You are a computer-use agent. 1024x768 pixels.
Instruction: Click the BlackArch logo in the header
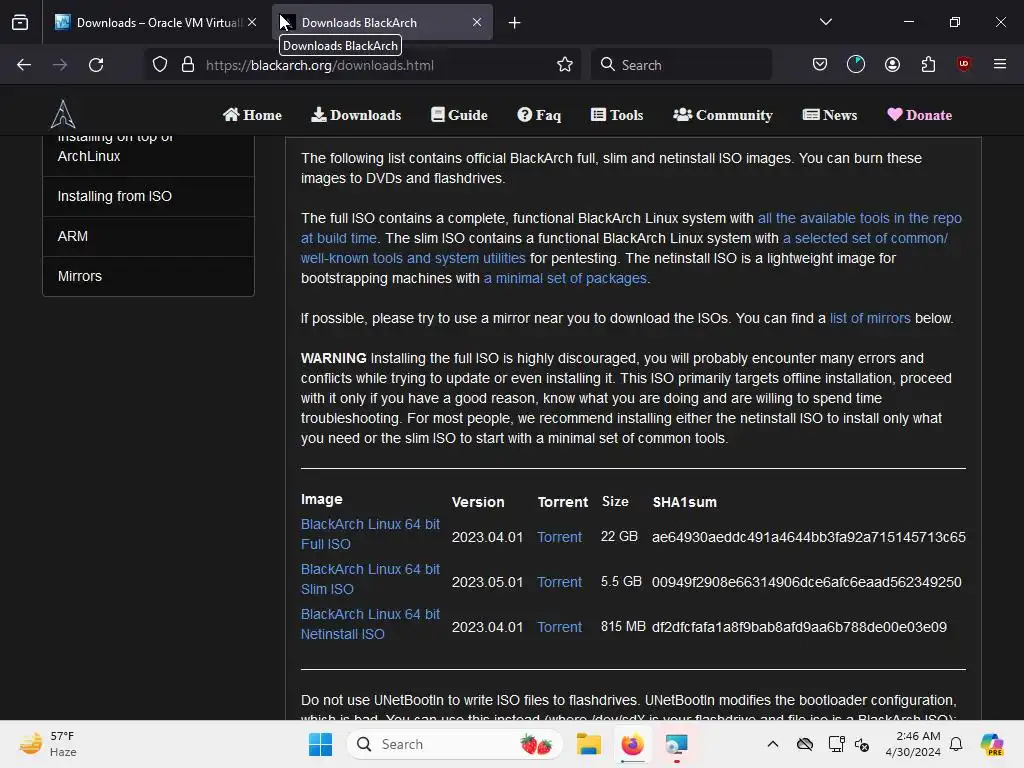point(63,114)
